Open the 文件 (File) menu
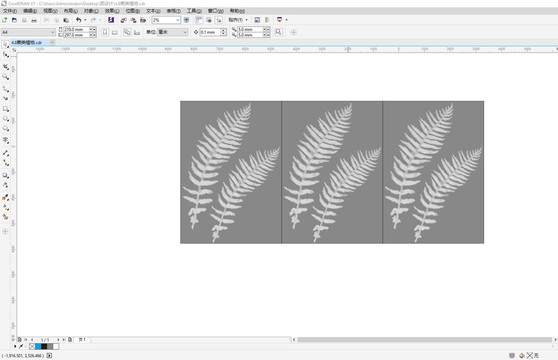The image size is (558, 360). 10,11
